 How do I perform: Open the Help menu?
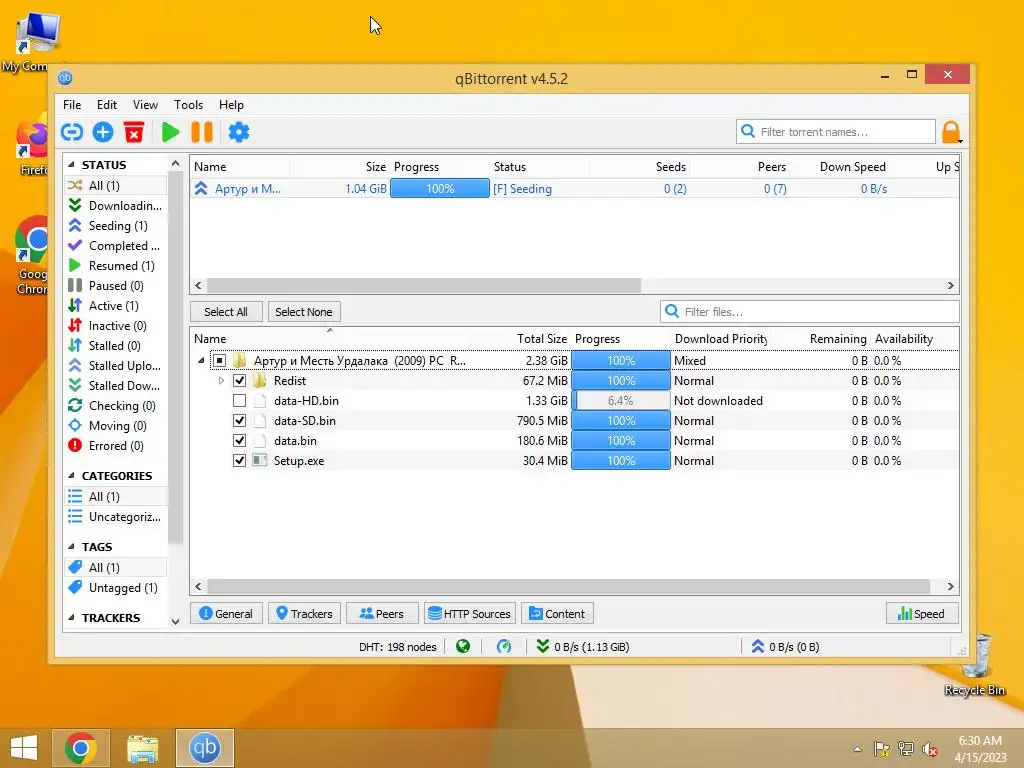(231, 104)
